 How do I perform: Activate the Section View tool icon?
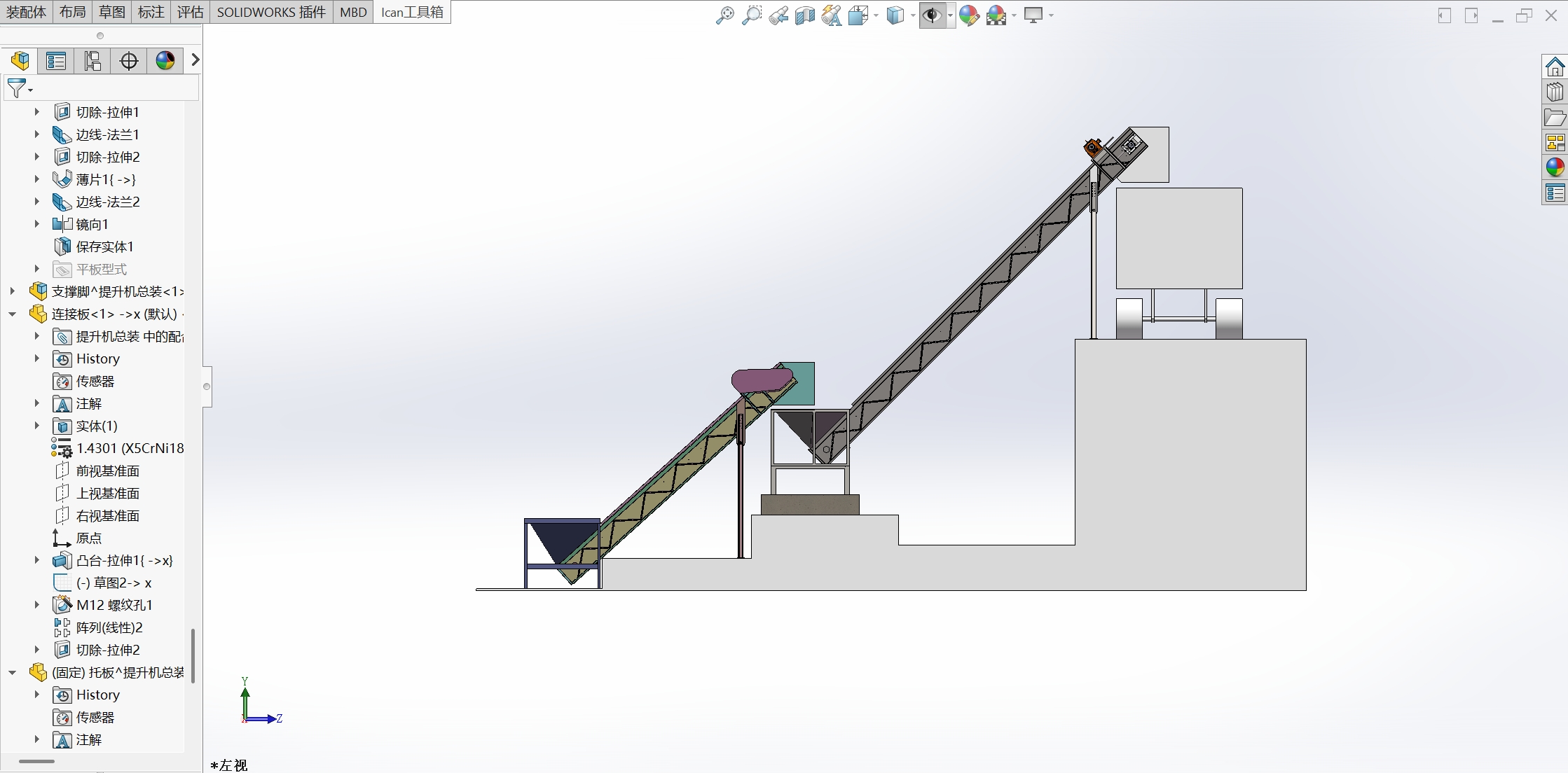coord(805,15)
